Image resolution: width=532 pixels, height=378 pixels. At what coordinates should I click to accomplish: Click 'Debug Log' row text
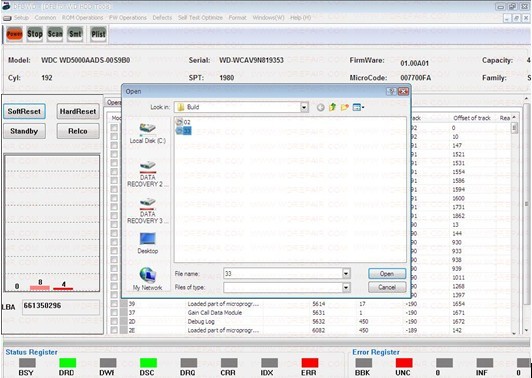[201, 321]
